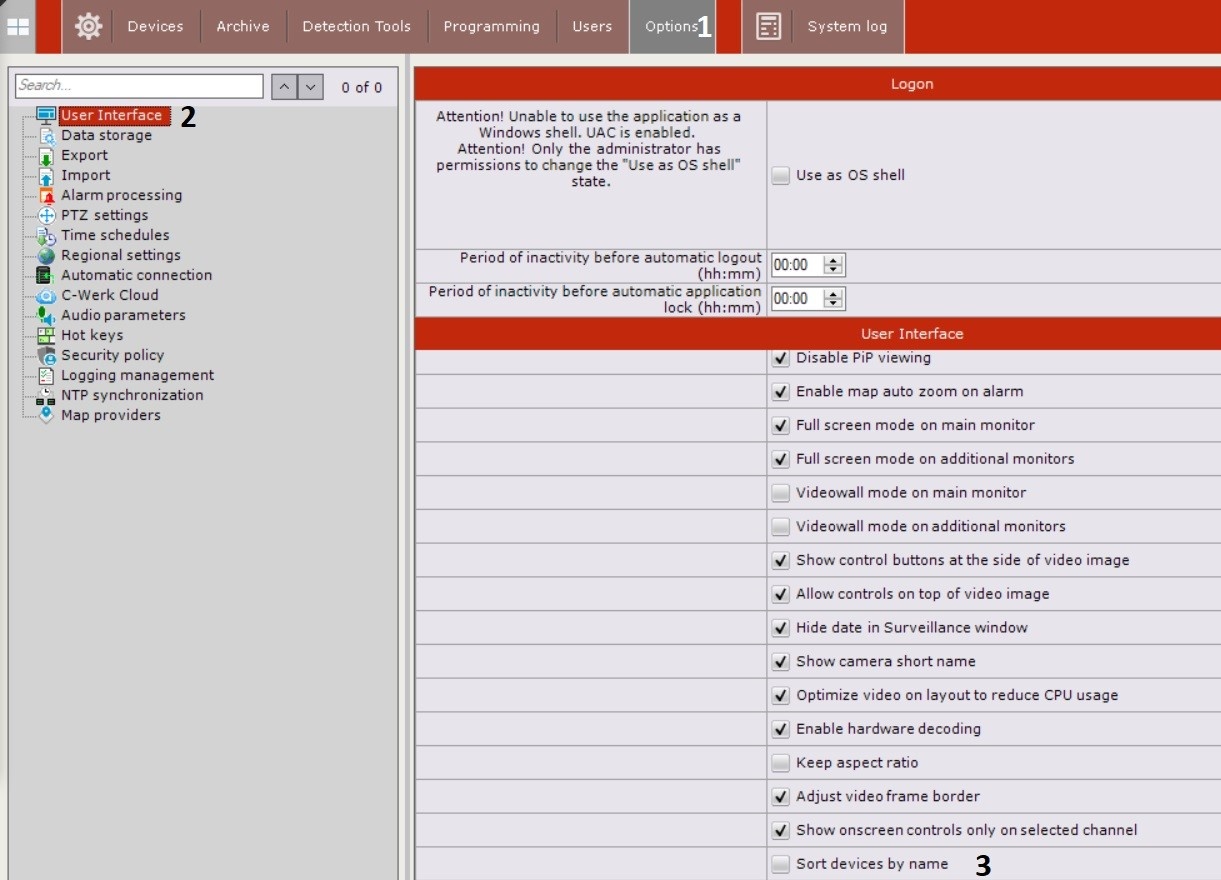1221x880 pixels.
Task: Click the layouts grid icon at top-left
Action: pyautogui.click(x=18, y=27)
